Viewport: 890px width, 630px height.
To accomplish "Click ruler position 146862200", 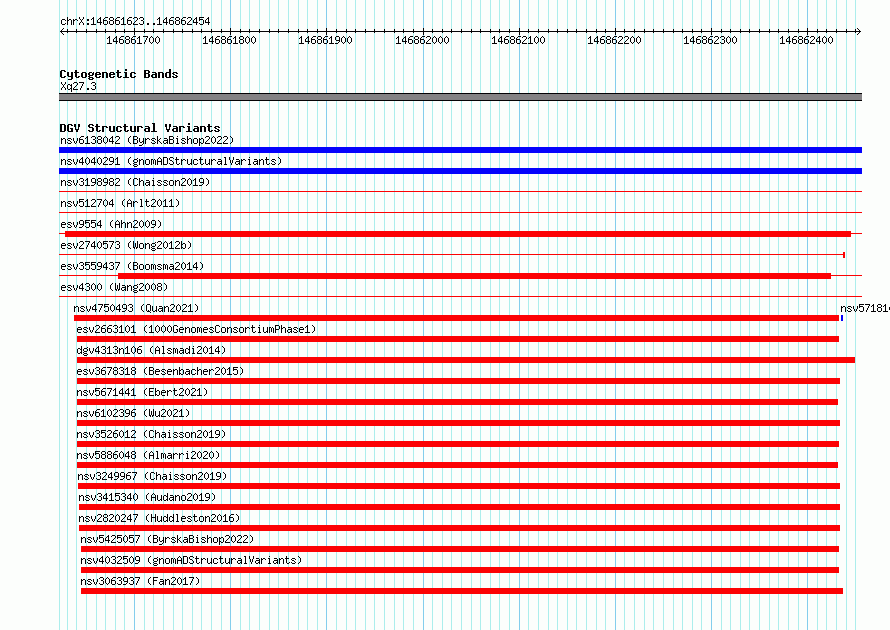I will tap(614, 40).
